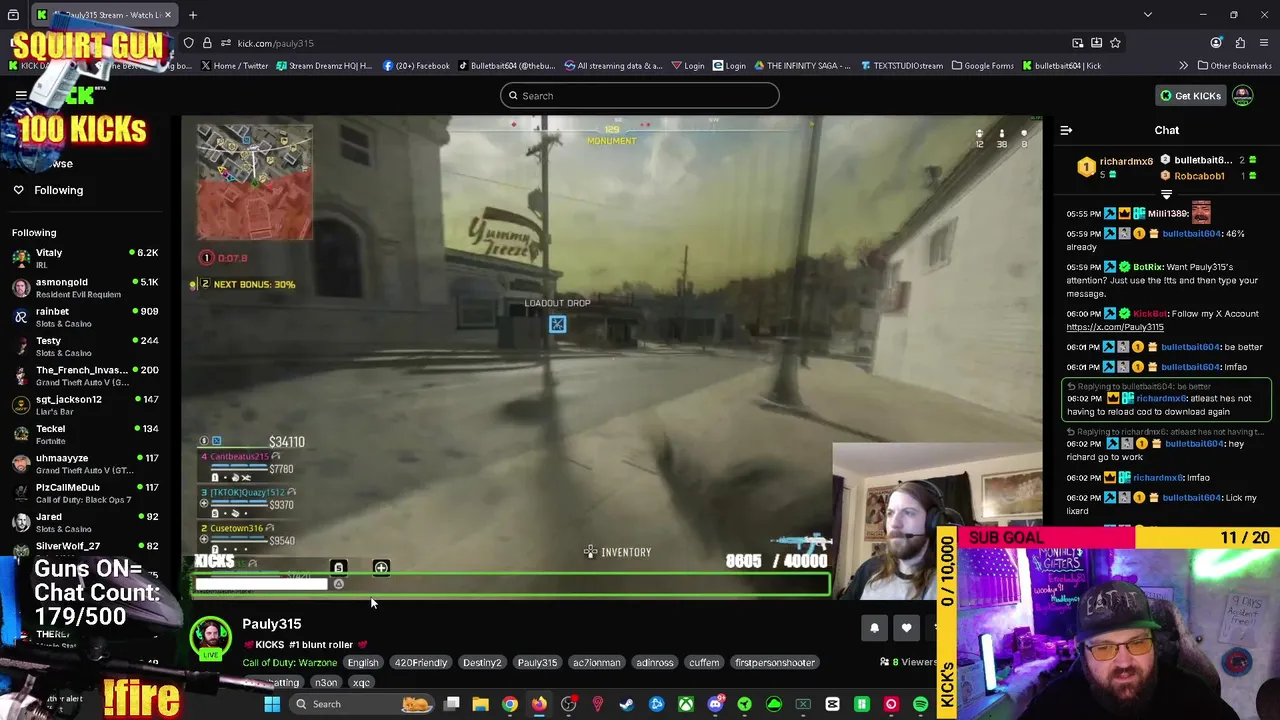Click the heart follow button under stream

pyautogui.click(x=906, y=628)
